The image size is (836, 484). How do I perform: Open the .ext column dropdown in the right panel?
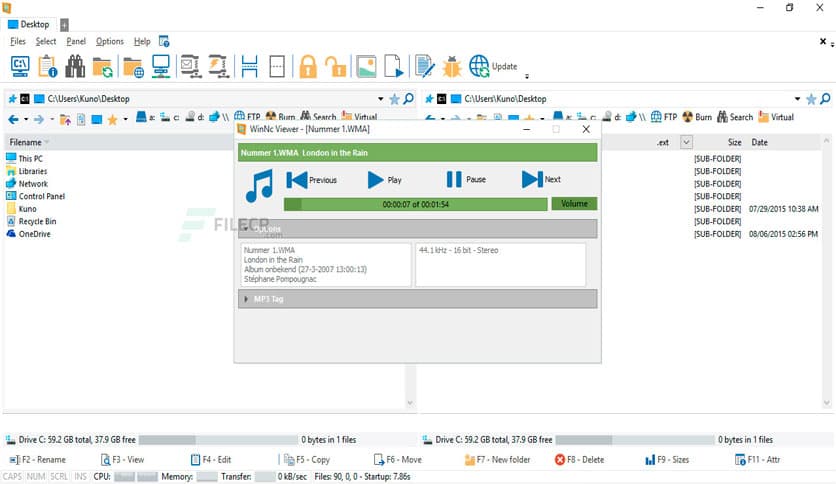coord(686,142)
